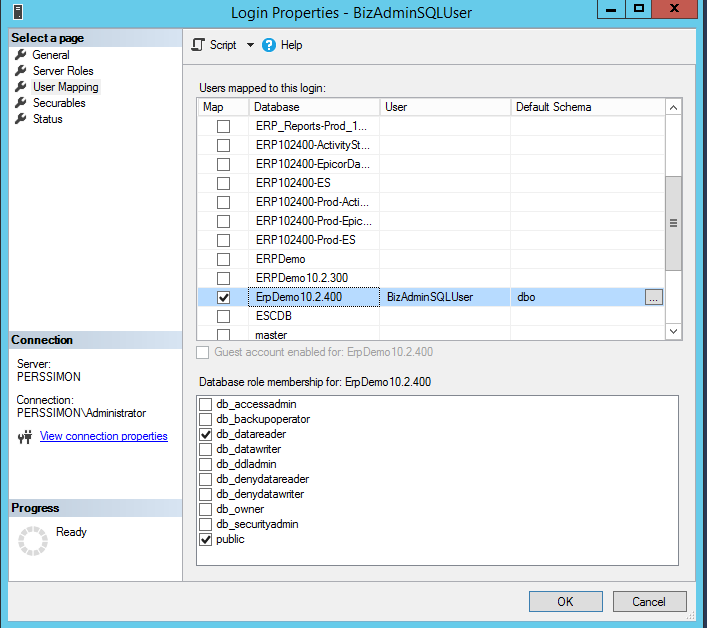Screen dimensions: 707x628
Task: Check the map box for ERP102400-ActivitySt
Action: (x=223, y=145)
